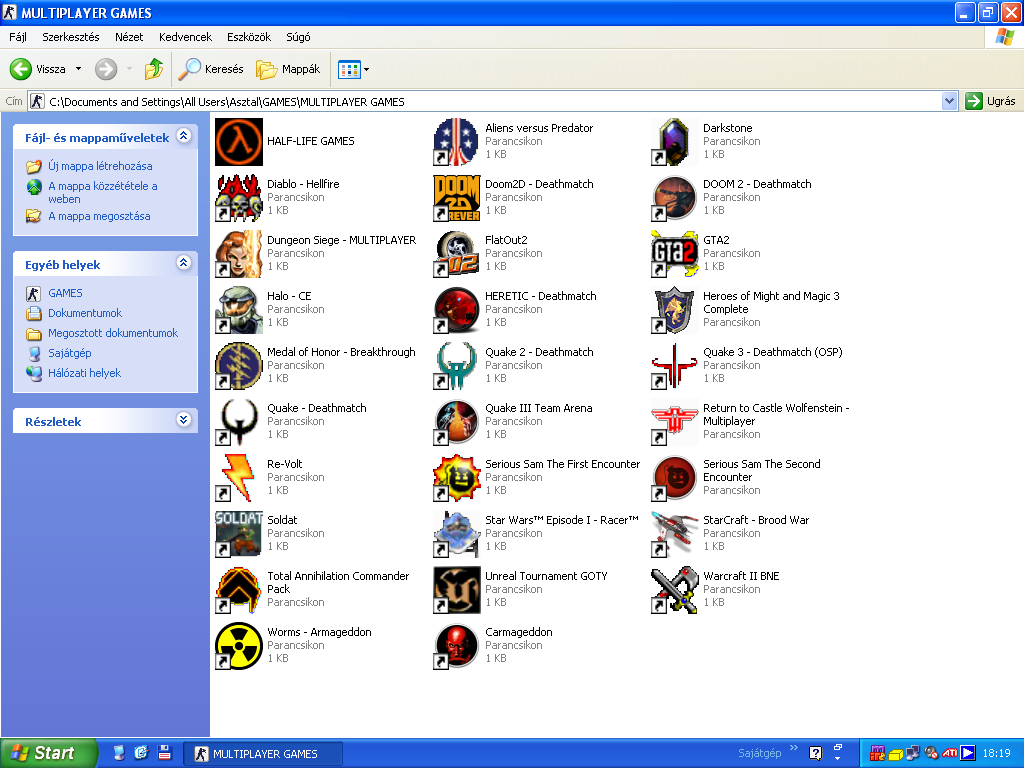Select HERETIC - Deathmatch icon
The image size is (1024, 768).
tap(456, 310)
